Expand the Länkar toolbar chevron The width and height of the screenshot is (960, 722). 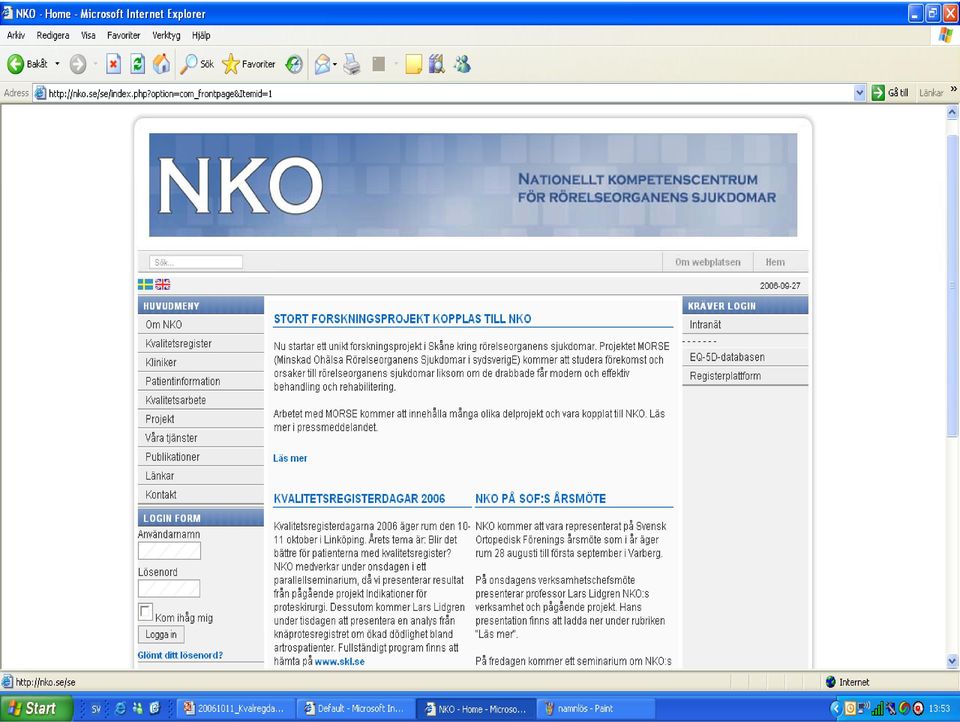953,89
